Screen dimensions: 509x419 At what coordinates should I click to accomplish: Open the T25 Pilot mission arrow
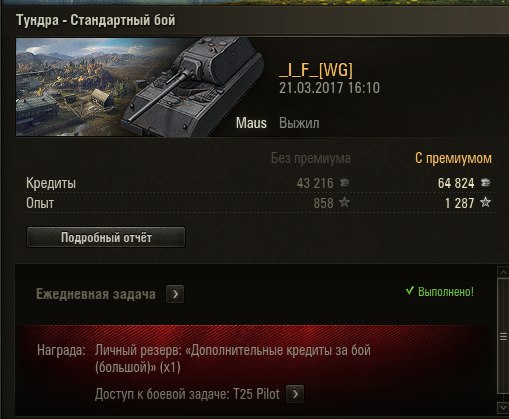(x=295, y=394)
